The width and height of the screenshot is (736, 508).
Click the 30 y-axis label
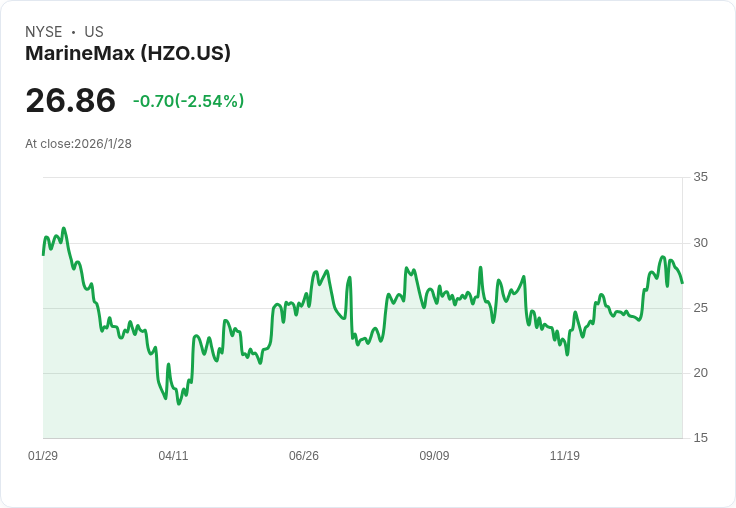700,243
